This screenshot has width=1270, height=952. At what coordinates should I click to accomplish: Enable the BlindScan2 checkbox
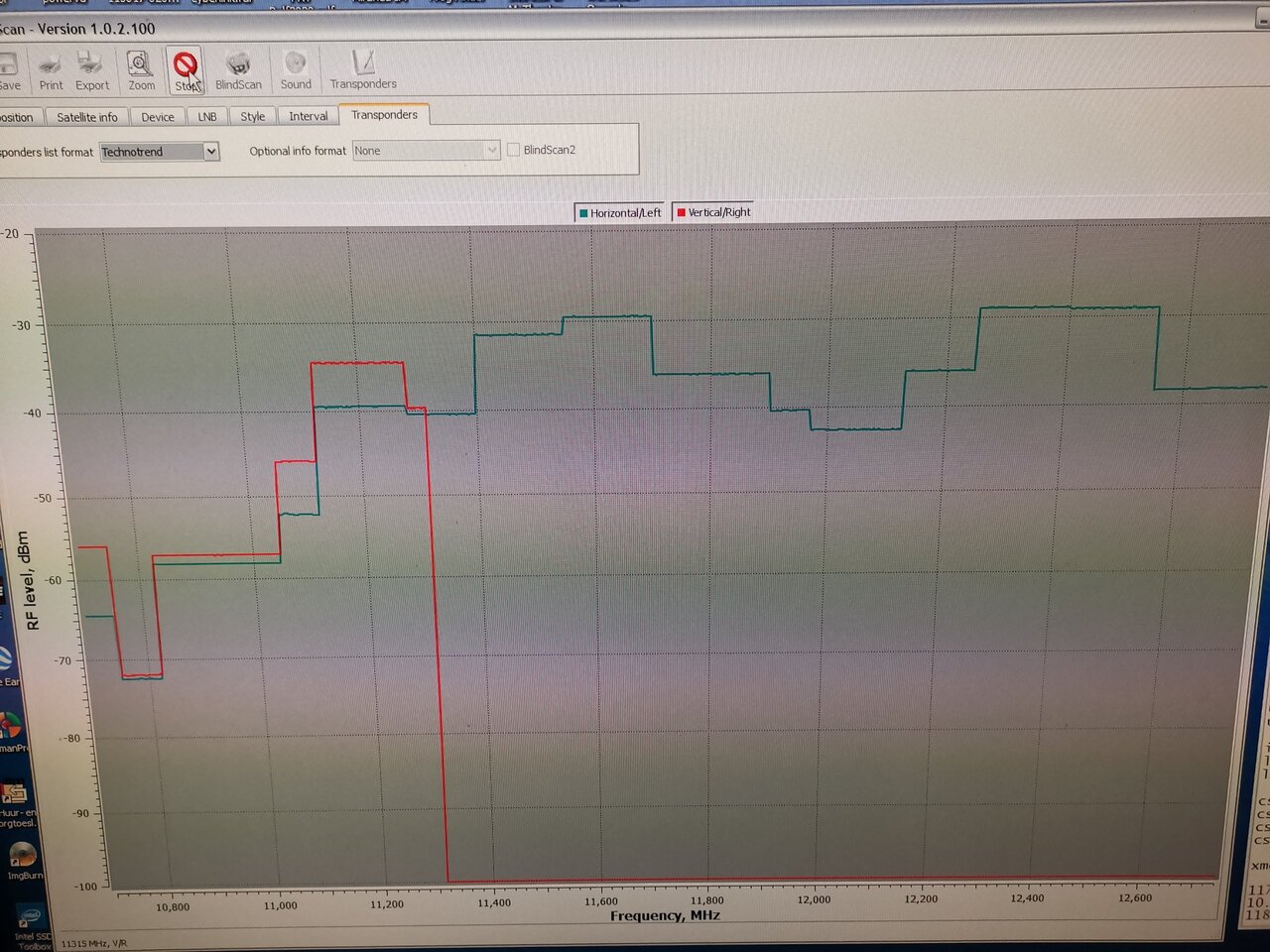[513, 150]
